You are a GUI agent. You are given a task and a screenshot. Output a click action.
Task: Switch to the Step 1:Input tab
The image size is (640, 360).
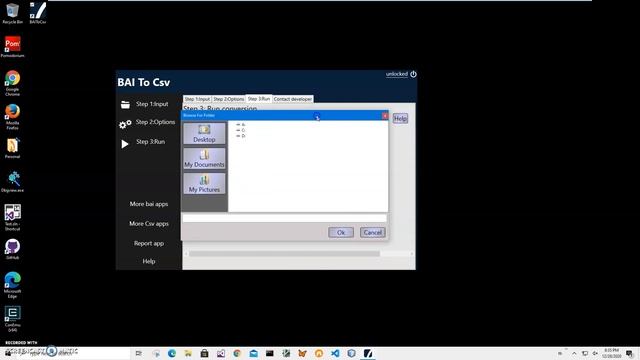(x=197, y=99)
